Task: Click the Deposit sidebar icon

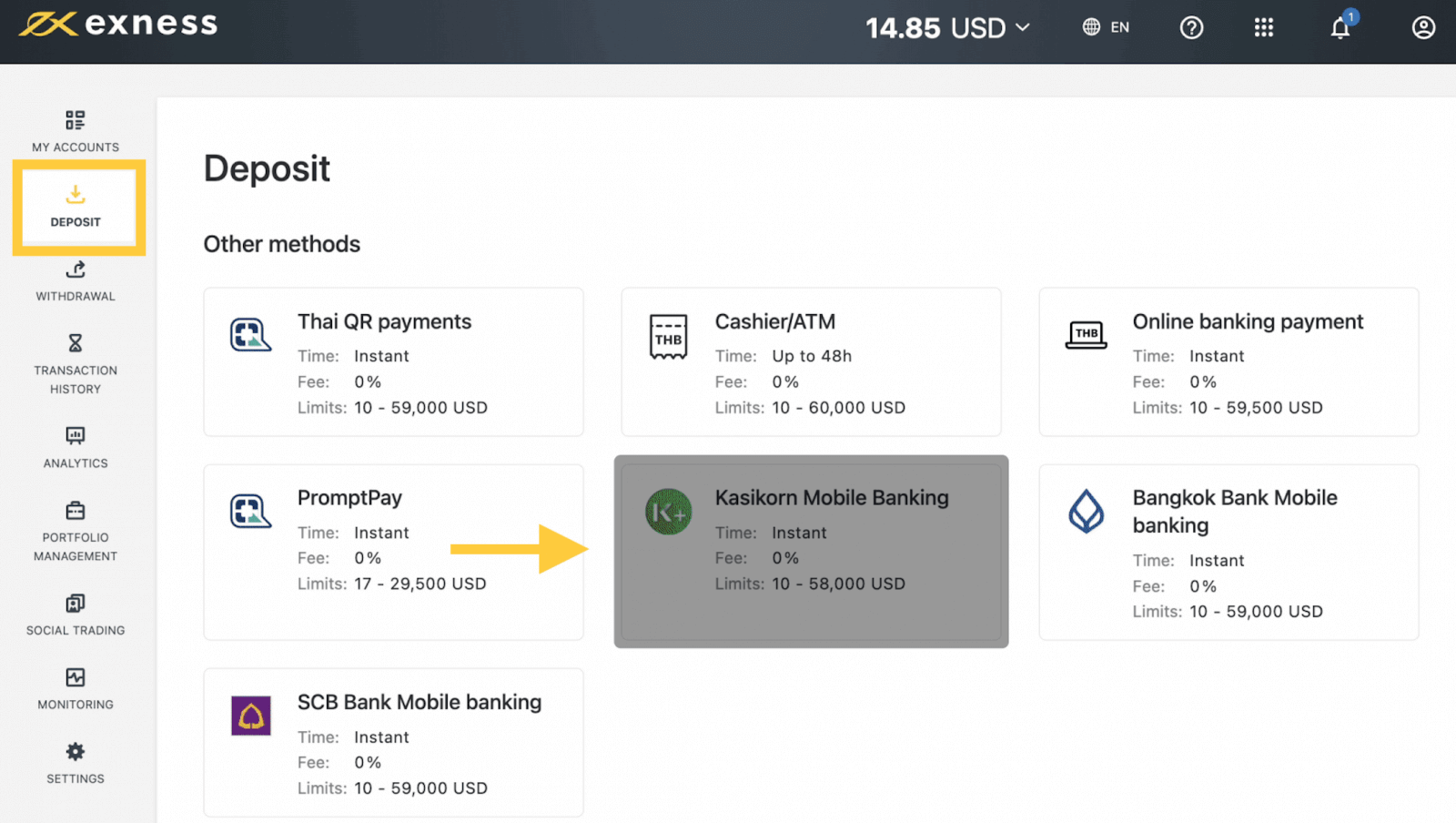Action: click(x=76, y=195)
